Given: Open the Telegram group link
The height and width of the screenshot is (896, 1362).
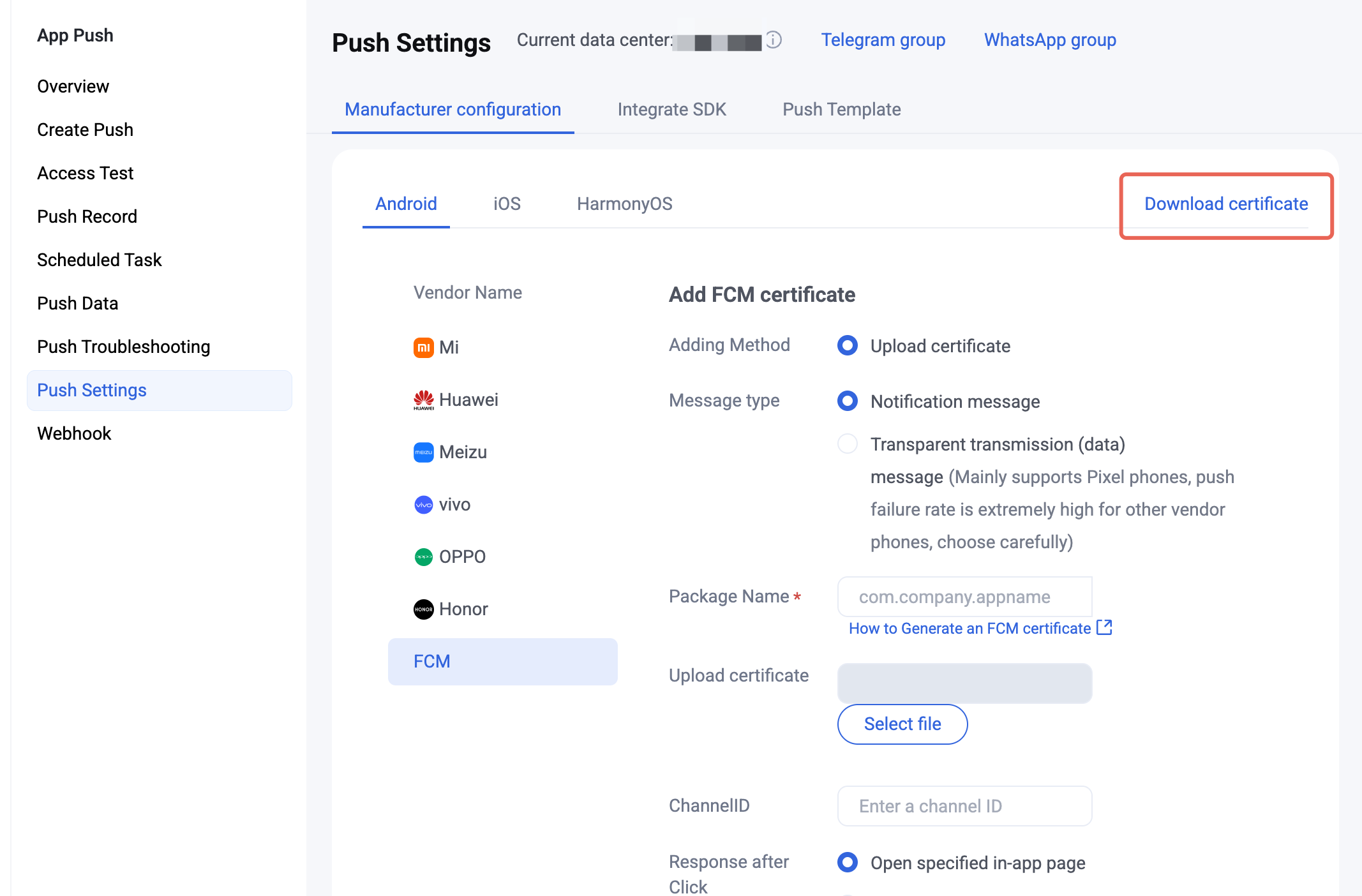Looking at the screenshot, I should [883, 40].
